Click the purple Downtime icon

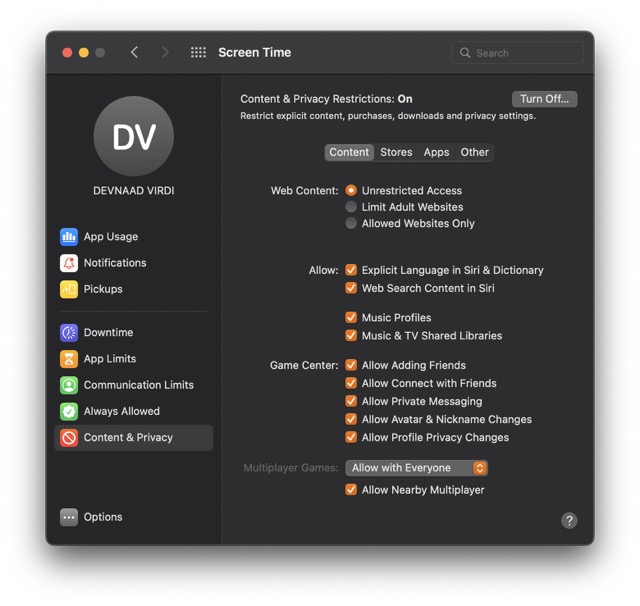click(x=69, y=333)
